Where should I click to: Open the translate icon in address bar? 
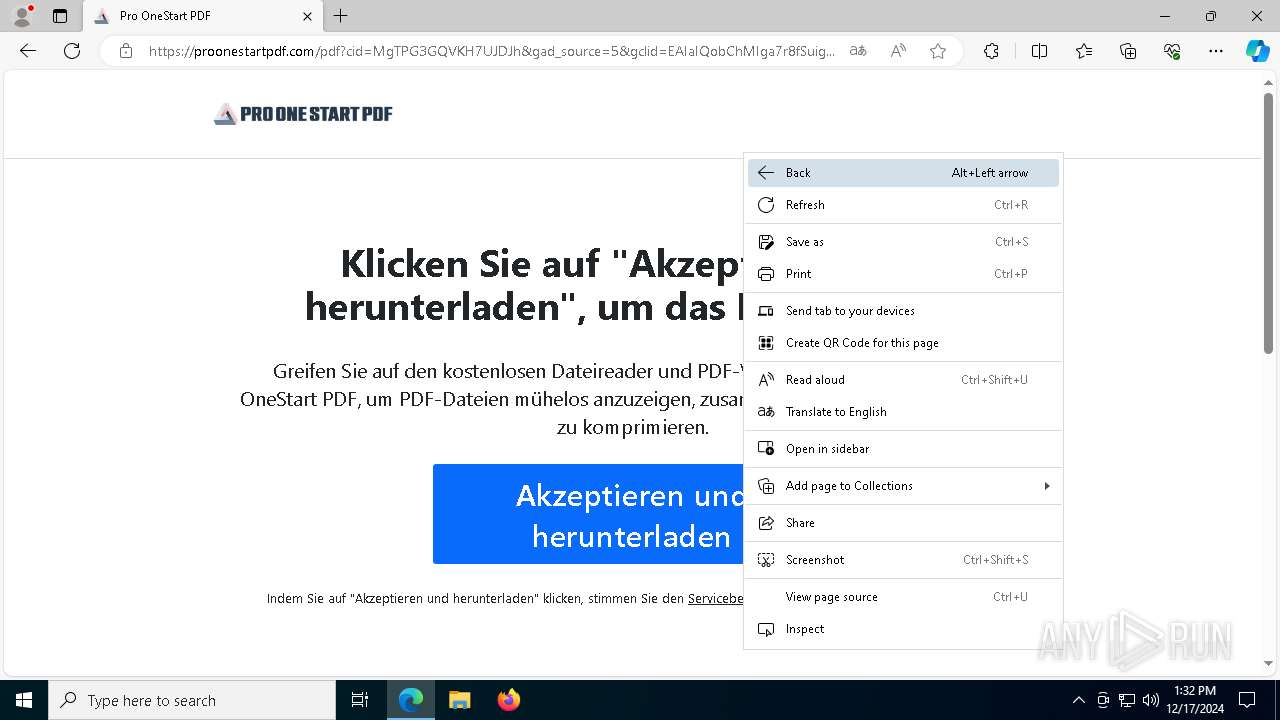click(x=858, y=51)
